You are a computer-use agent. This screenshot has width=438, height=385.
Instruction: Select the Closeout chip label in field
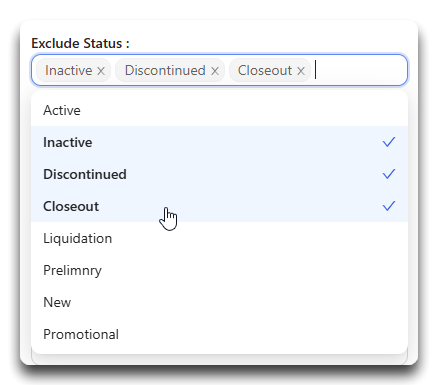point(265,71)
